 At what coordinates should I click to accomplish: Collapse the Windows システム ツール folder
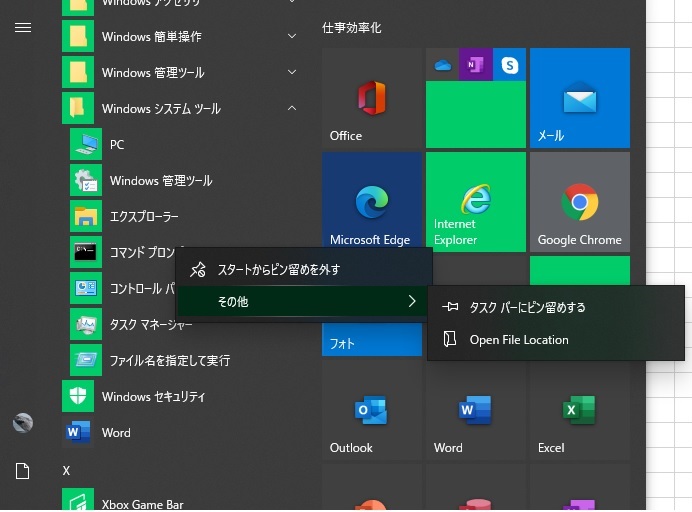[x=292, y=108]
